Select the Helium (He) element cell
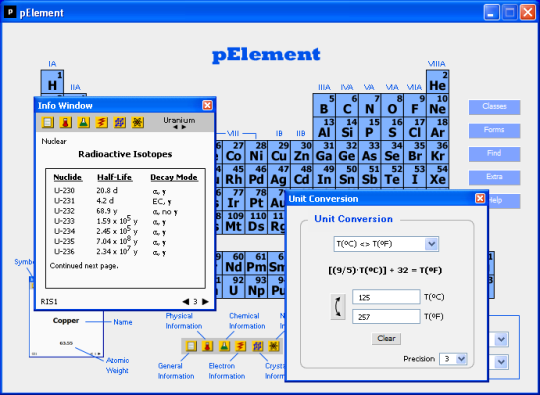 point(437,82)
